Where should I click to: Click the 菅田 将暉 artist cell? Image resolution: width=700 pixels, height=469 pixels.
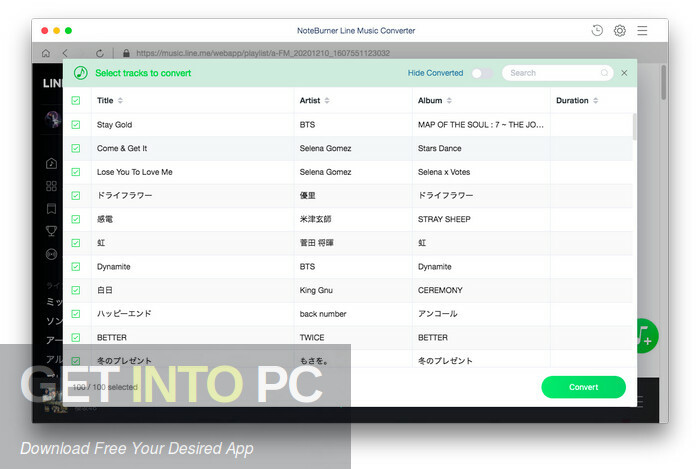317,243
